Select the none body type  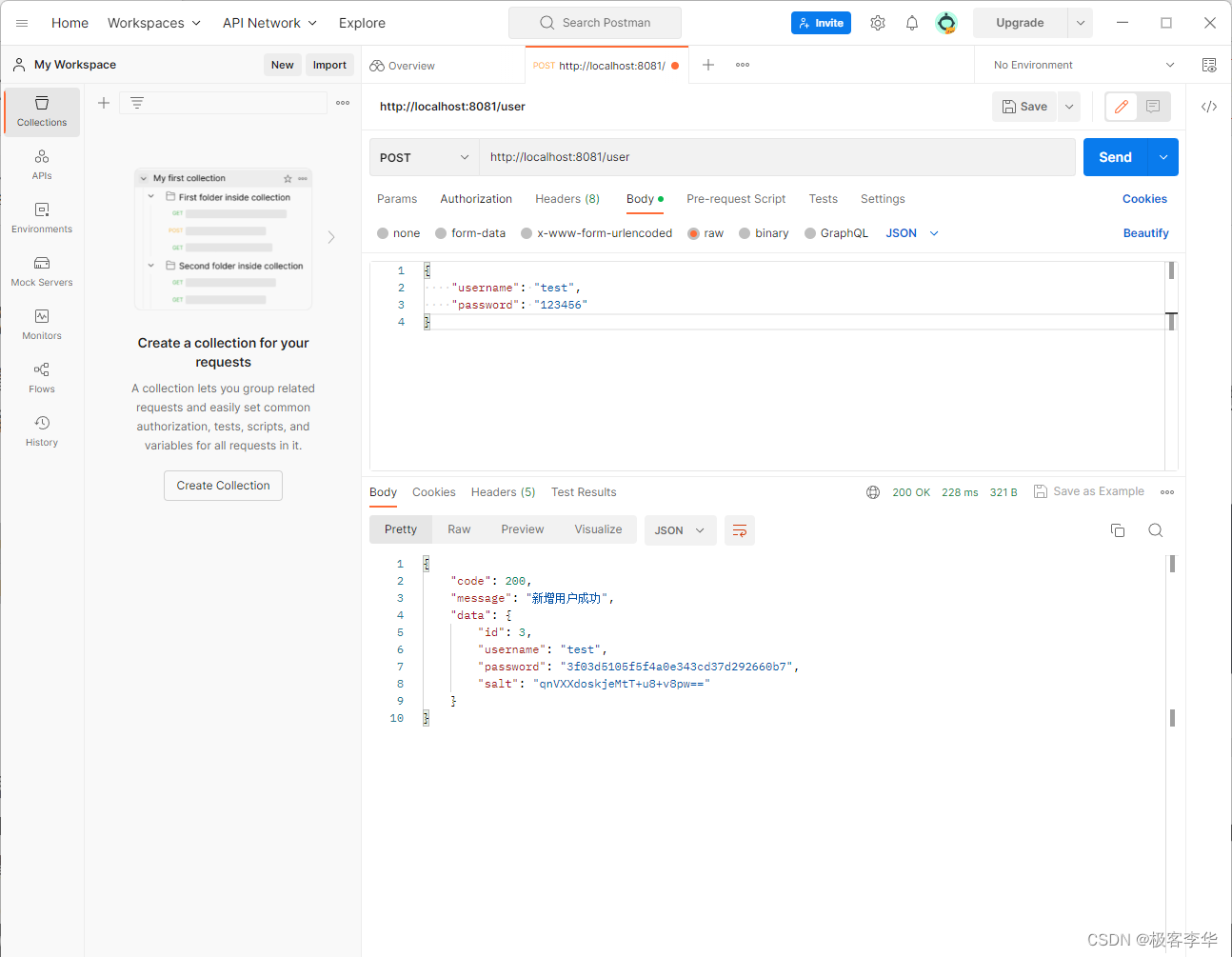[x=399, y=233]
